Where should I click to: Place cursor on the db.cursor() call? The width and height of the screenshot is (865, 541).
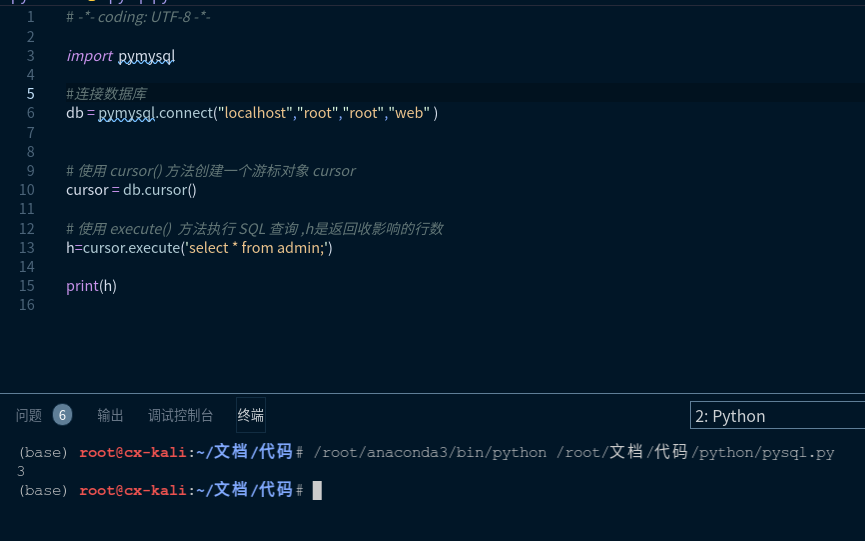[x=160, y=190]
